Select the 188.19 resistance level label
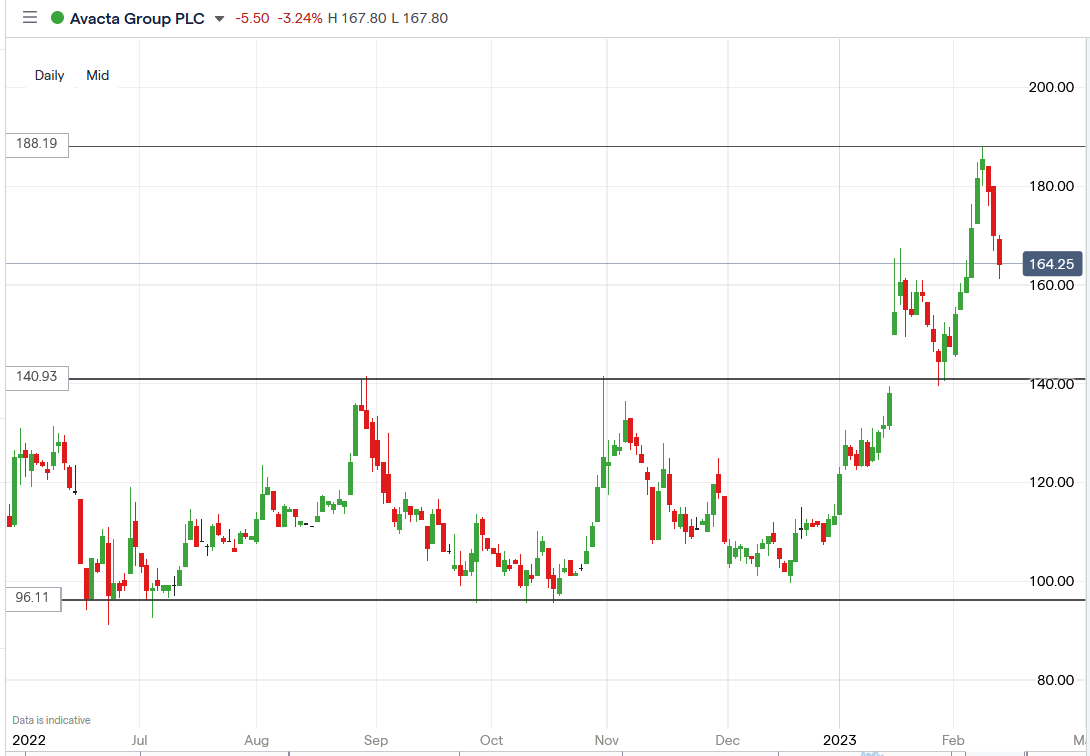 [x=37, y=144]
